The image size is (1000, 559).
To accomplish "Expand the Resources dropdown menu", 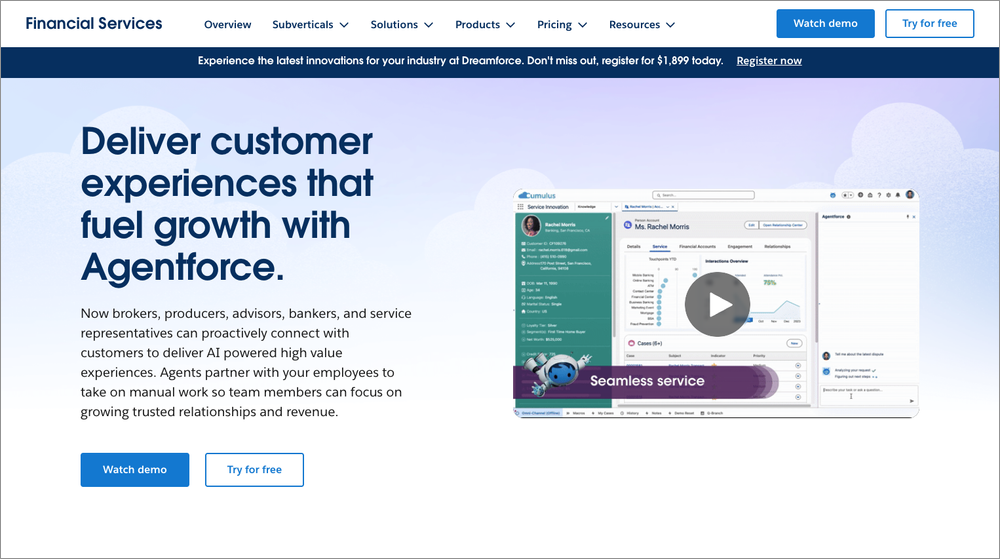I will [642, 24].
